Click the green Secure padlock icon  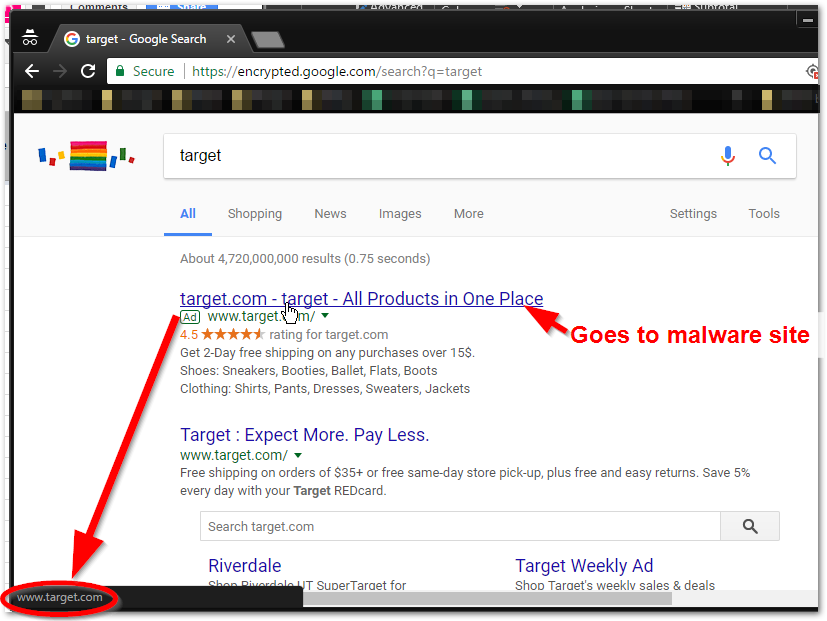coord(120,71)
